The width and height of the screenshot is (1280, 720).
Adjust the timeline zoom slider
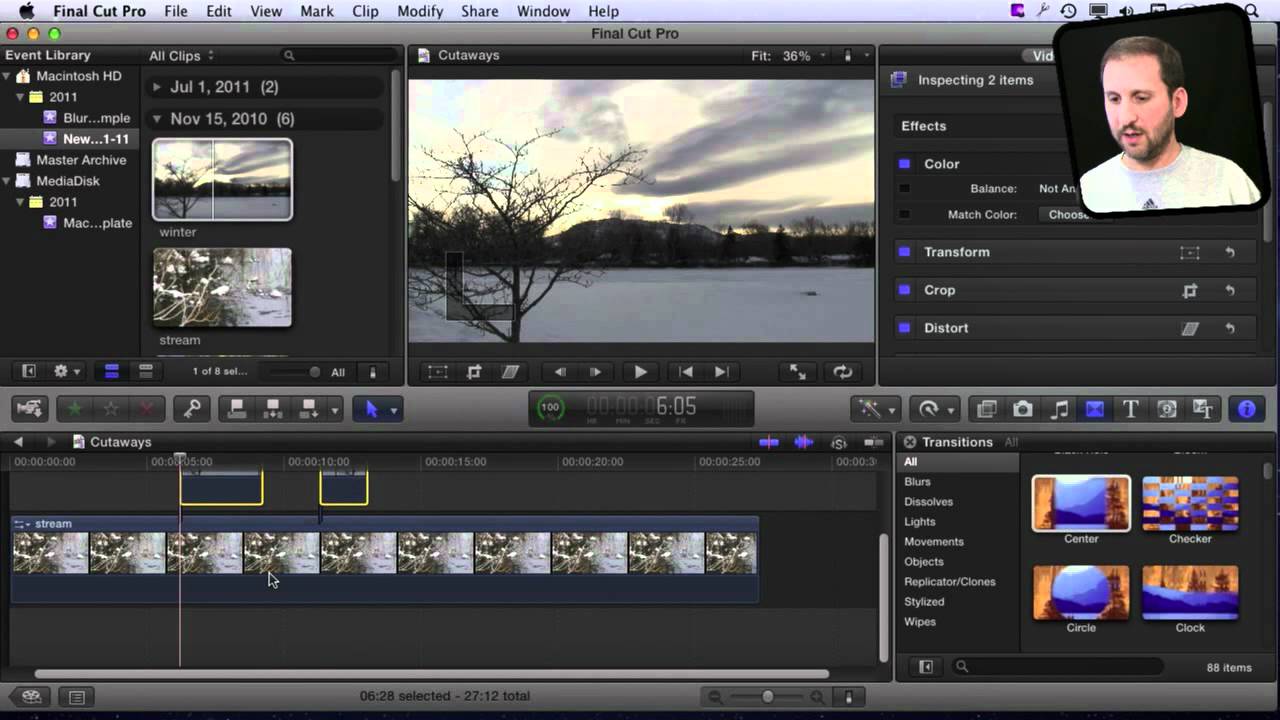coord(767,697)
